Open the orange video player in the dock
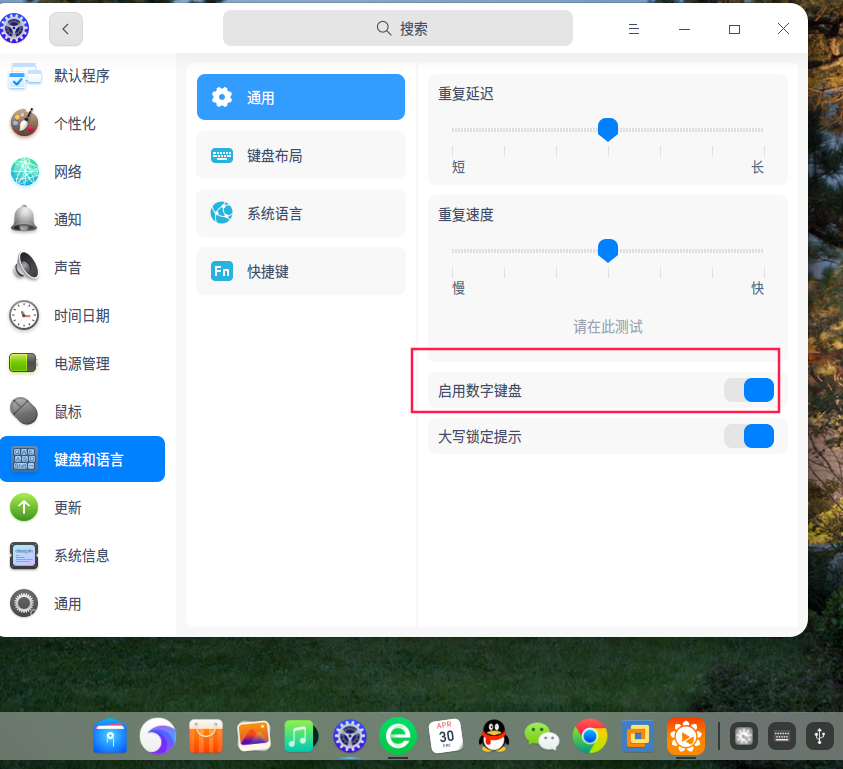Viewport: 843px width, 769px height. pyautogui.click(x=686, y=736)
